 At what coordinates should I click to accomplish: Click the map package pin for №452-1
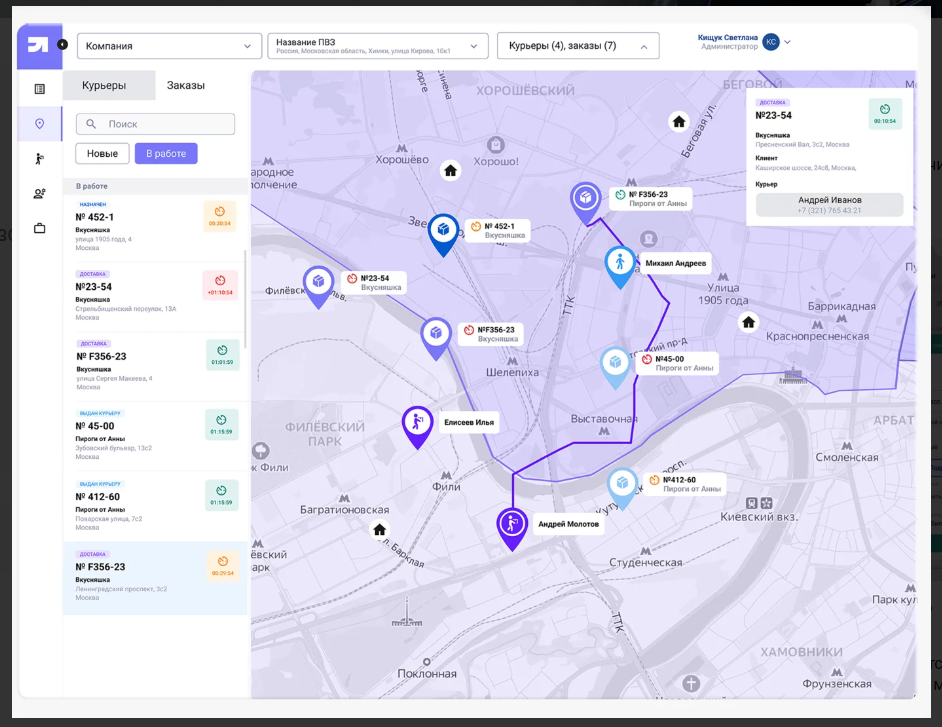[443, 234]
